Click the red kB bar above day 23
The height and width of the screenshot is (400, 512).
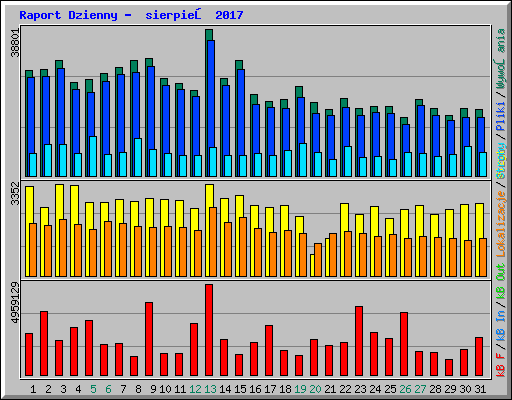click(x=359, y=341)
